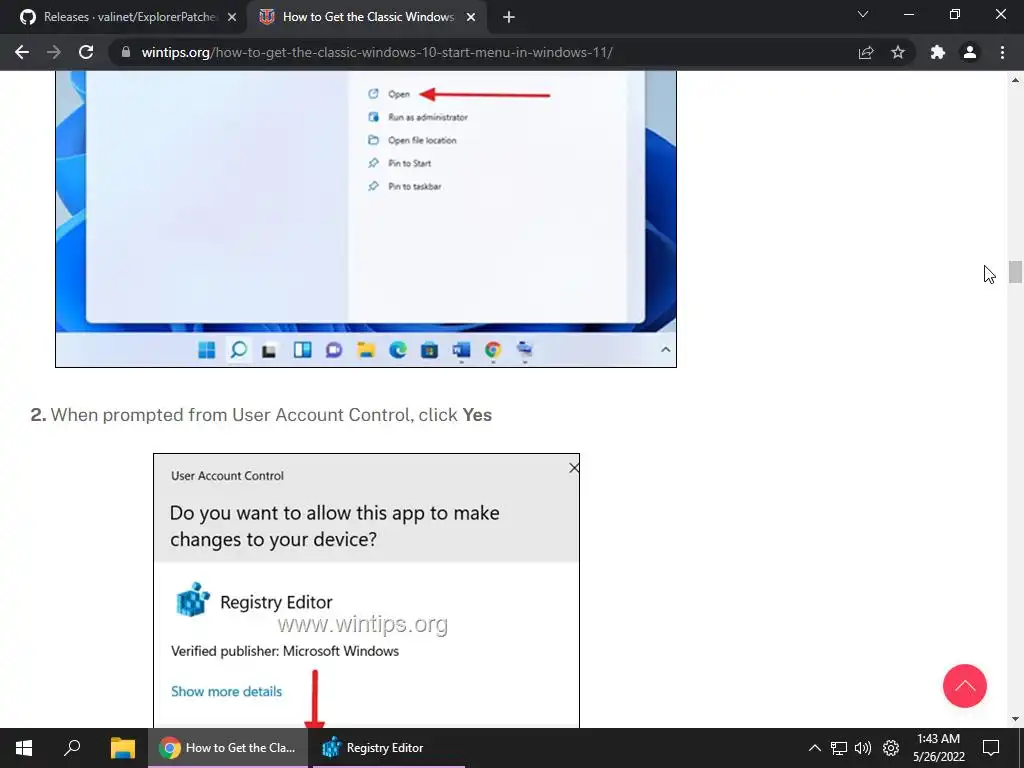1024x768 pixels.
Task: Open the network status tray icon
Action: pos(839,748)
